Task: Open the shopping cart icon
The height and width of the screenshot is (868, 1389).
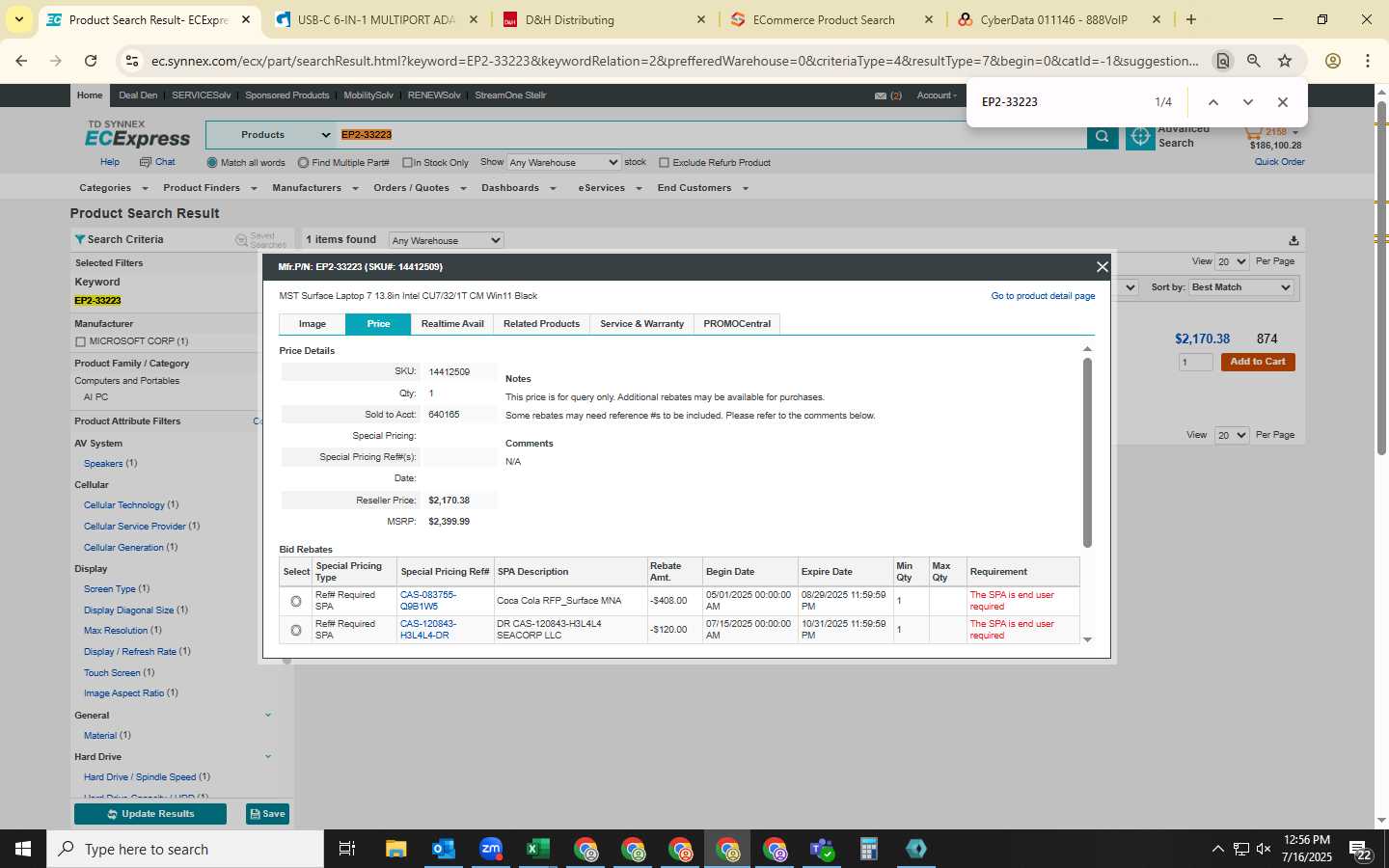Action: pyautogui.click(x=1253, y=132)
